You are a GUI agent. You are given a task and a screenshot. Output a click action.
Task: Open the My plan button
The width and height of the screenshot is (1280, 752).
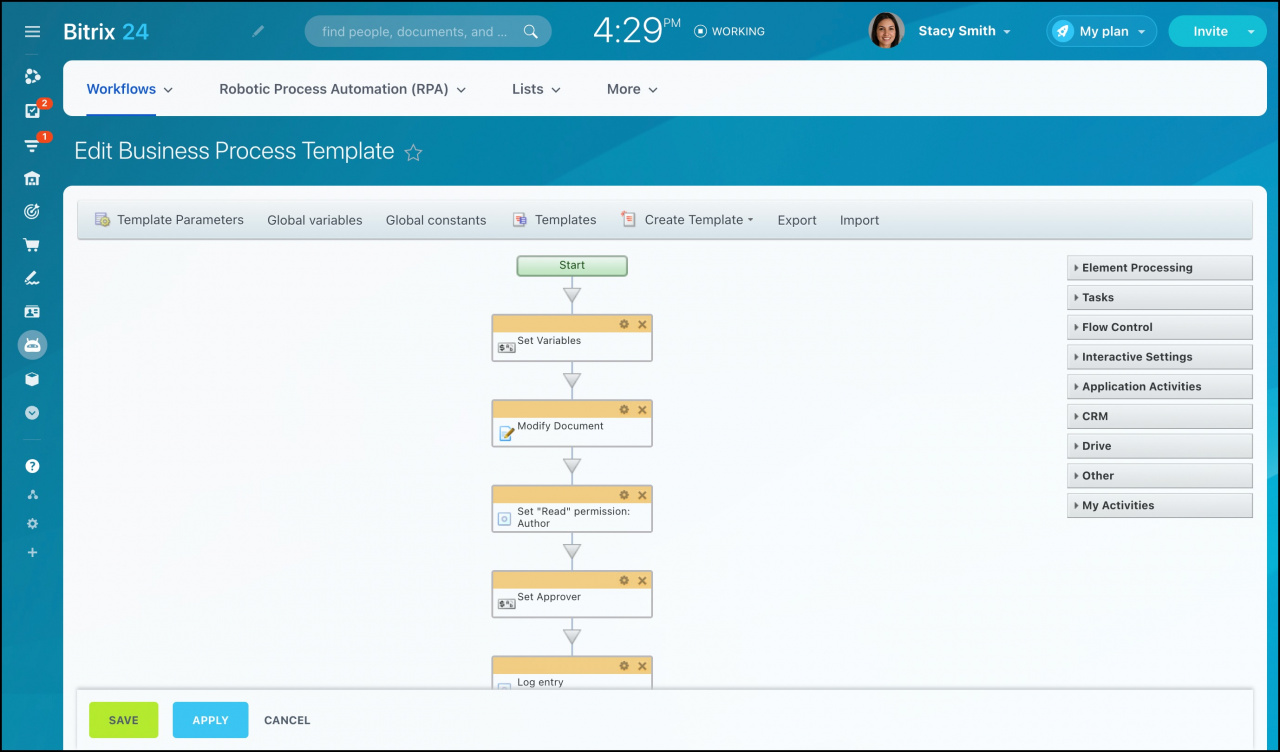coord(1102,31)
